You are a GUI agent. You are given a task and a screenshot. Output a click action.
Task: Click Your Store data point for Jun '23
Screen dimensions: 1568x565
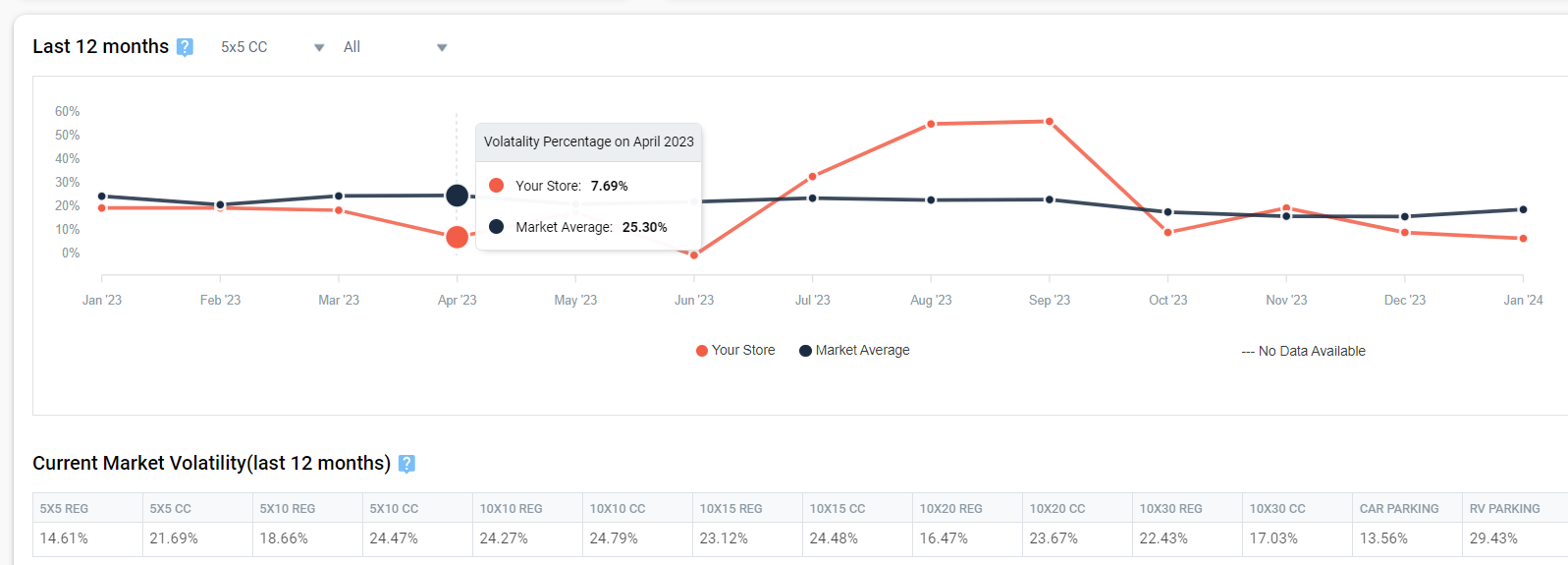point(694,255)
